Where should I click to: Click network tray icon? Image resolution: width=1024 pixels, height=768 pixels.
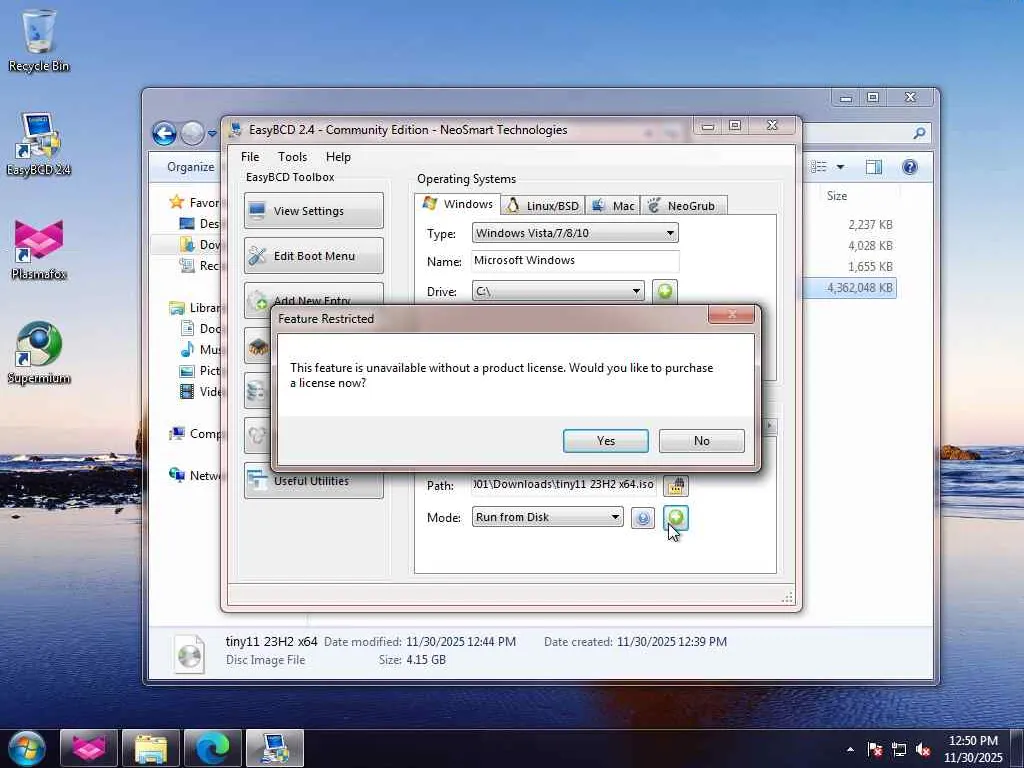click(899, 749)
